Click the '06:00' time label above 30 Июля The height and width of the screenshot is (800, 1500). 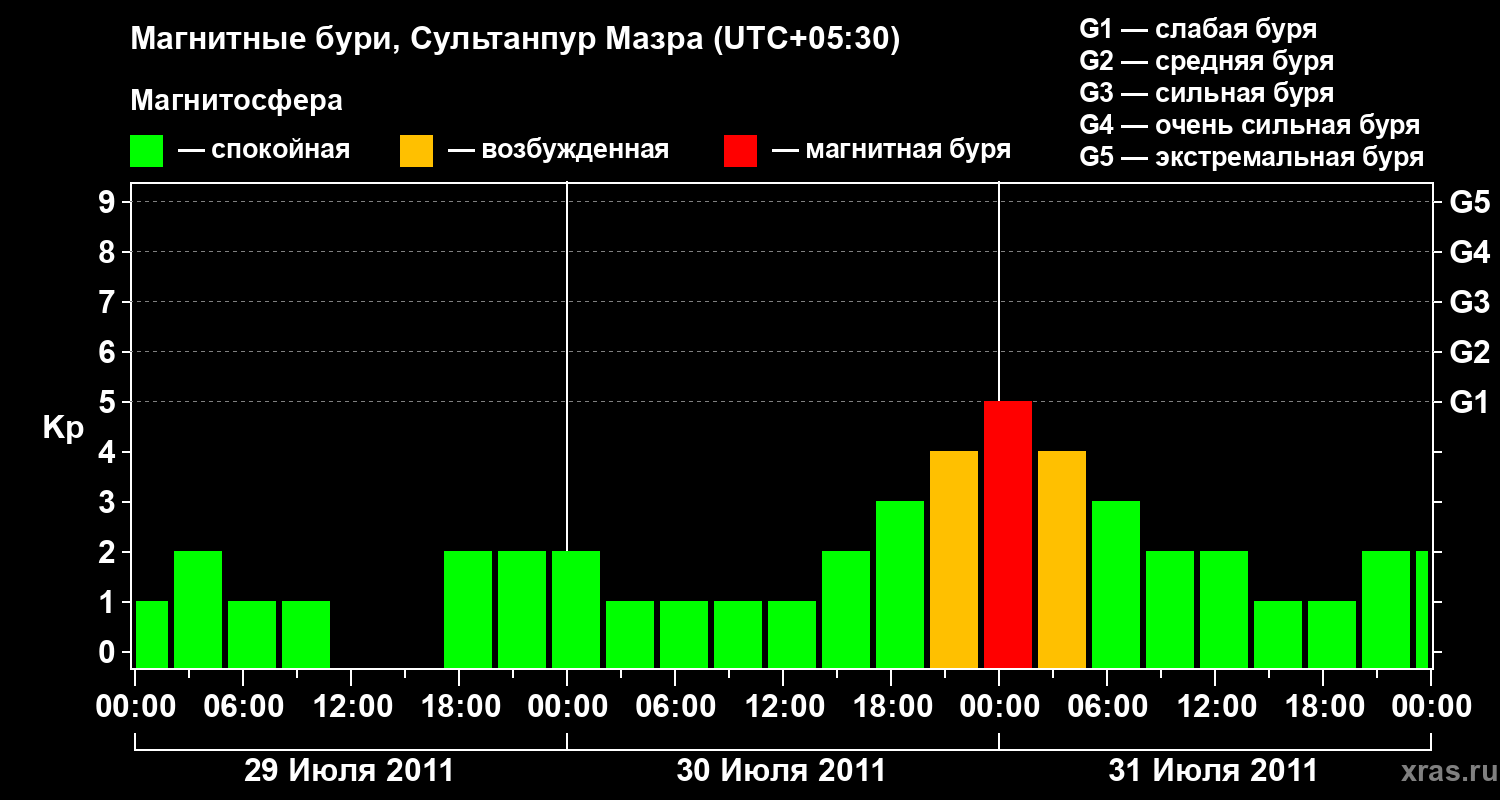[675, 707]
